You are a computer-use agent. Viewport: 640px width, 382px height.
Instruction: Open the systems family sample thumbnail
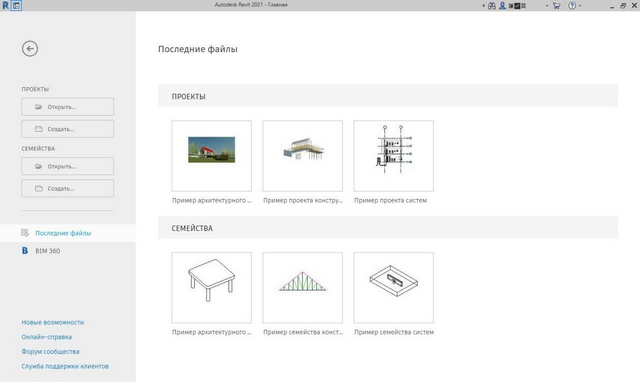(x=393, y=288)
